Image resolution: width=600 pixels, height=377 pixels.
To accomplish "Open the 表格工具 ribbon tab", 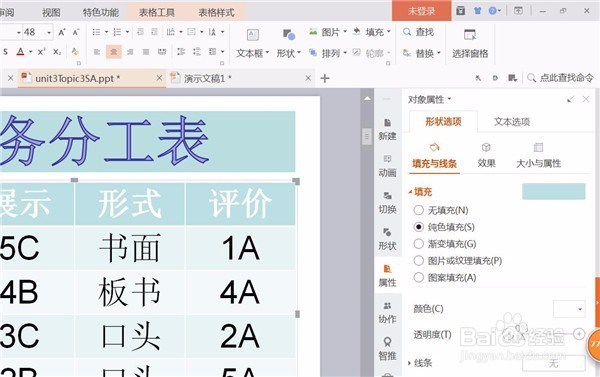I will 157,12.
